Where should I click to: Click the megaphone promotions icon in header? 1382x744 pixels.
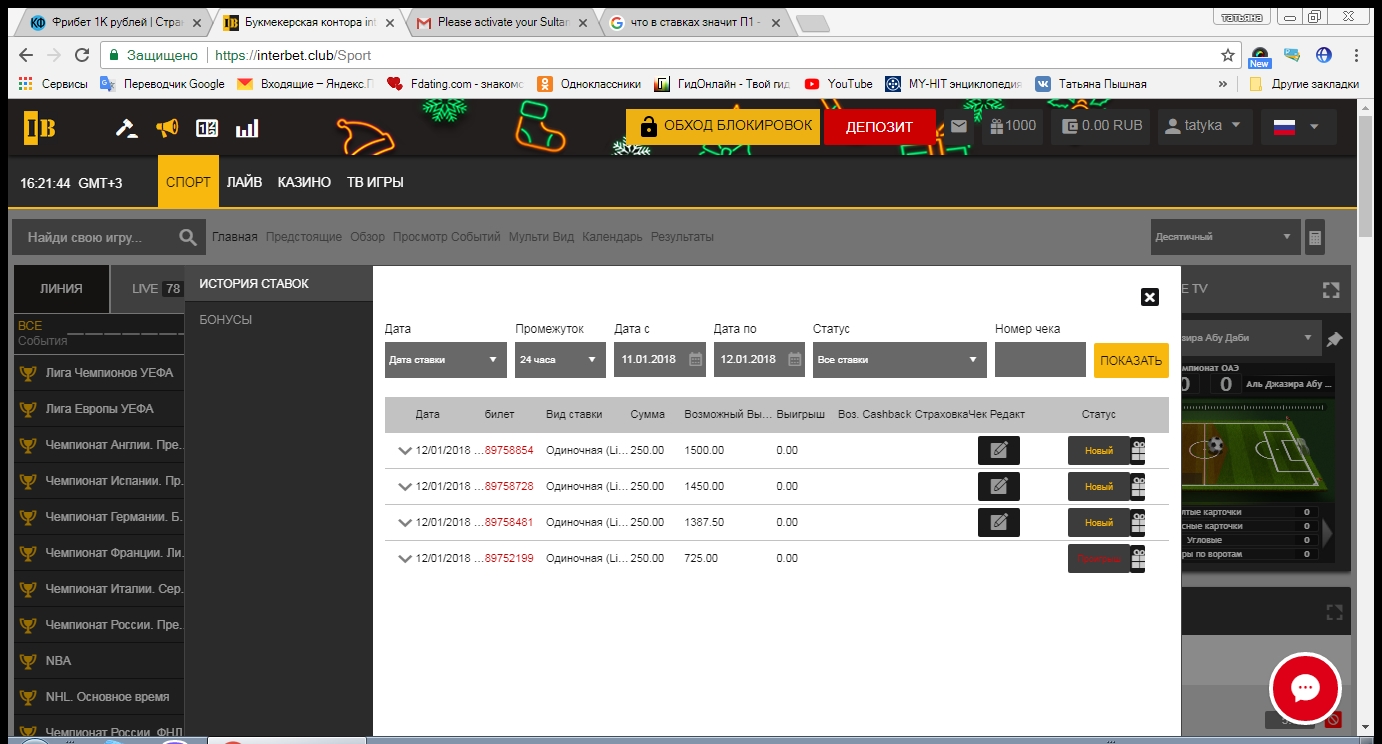167,128
